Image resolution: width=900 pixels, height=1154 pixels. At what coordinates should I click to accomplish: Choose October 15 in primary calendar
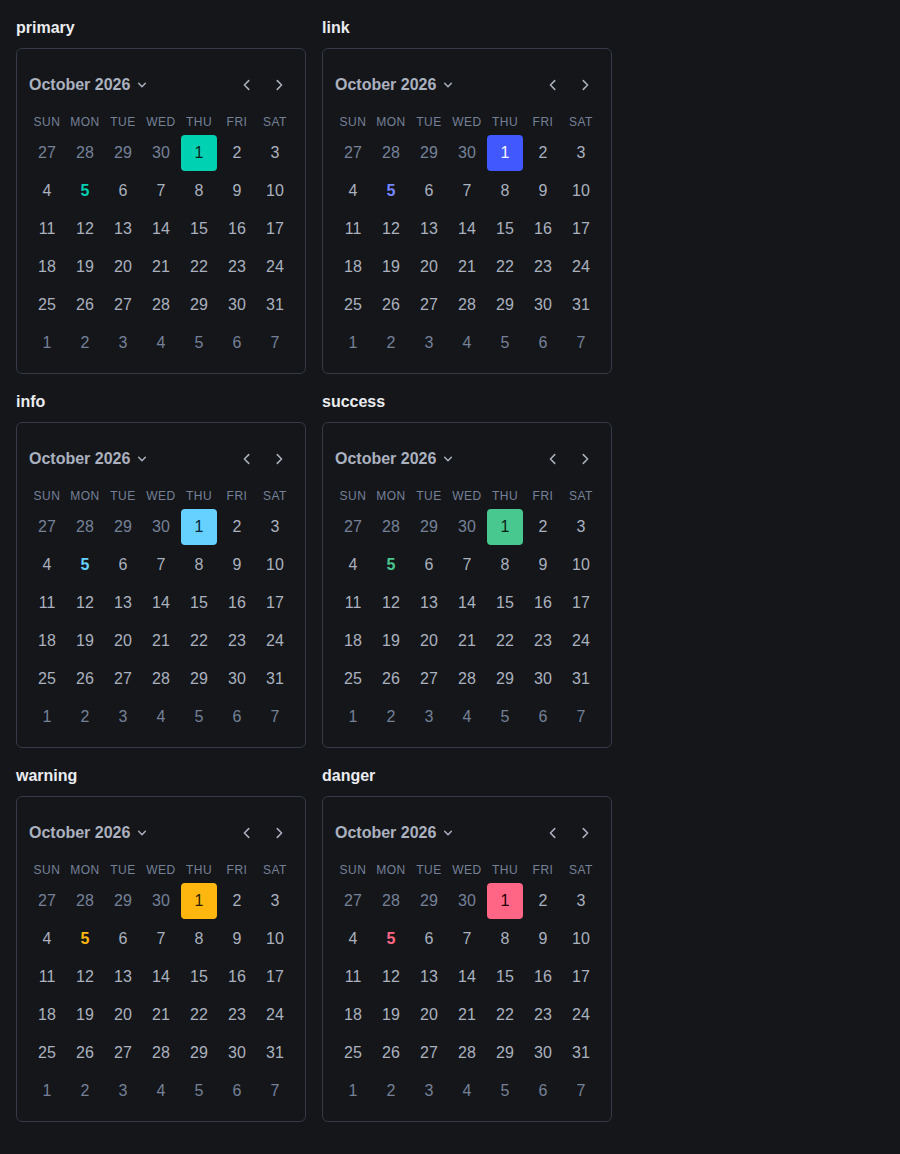point(199,228)
